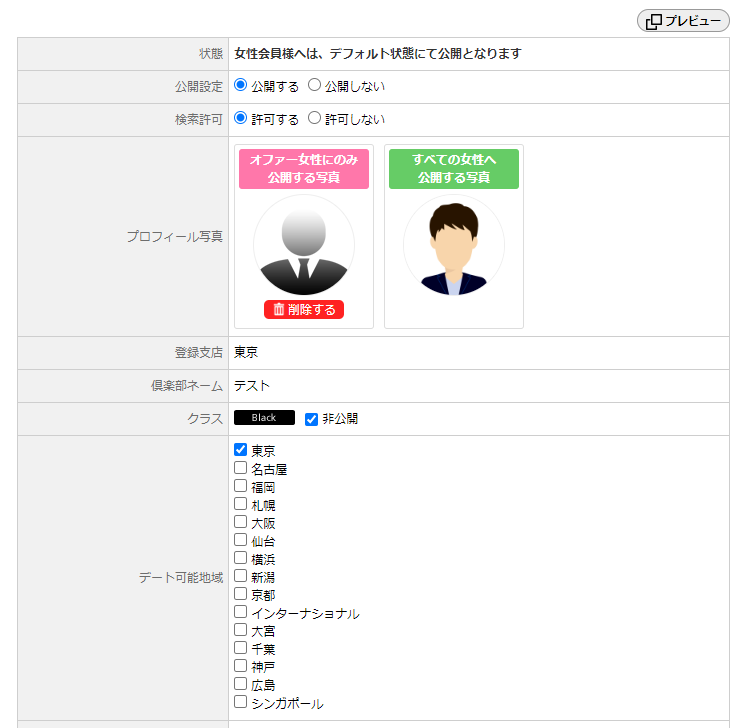The width and height of the screenshot is (737, 728).
Task: Check the 大阪 date area option
Action: click(240, 522)
